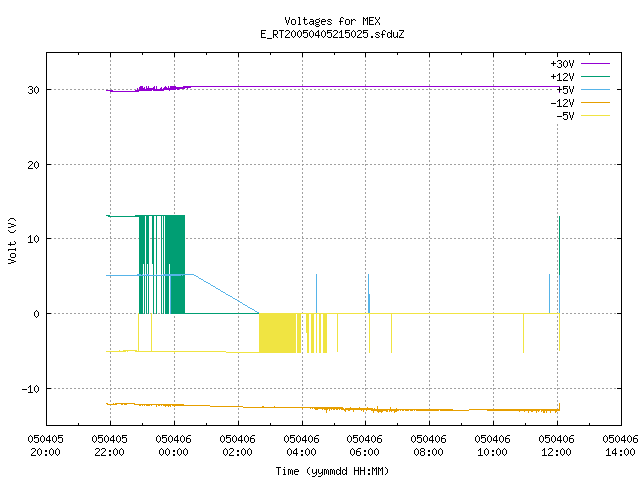Click the +5V legend label
This screenshot has height=480, width=640.
click(565, 90)
